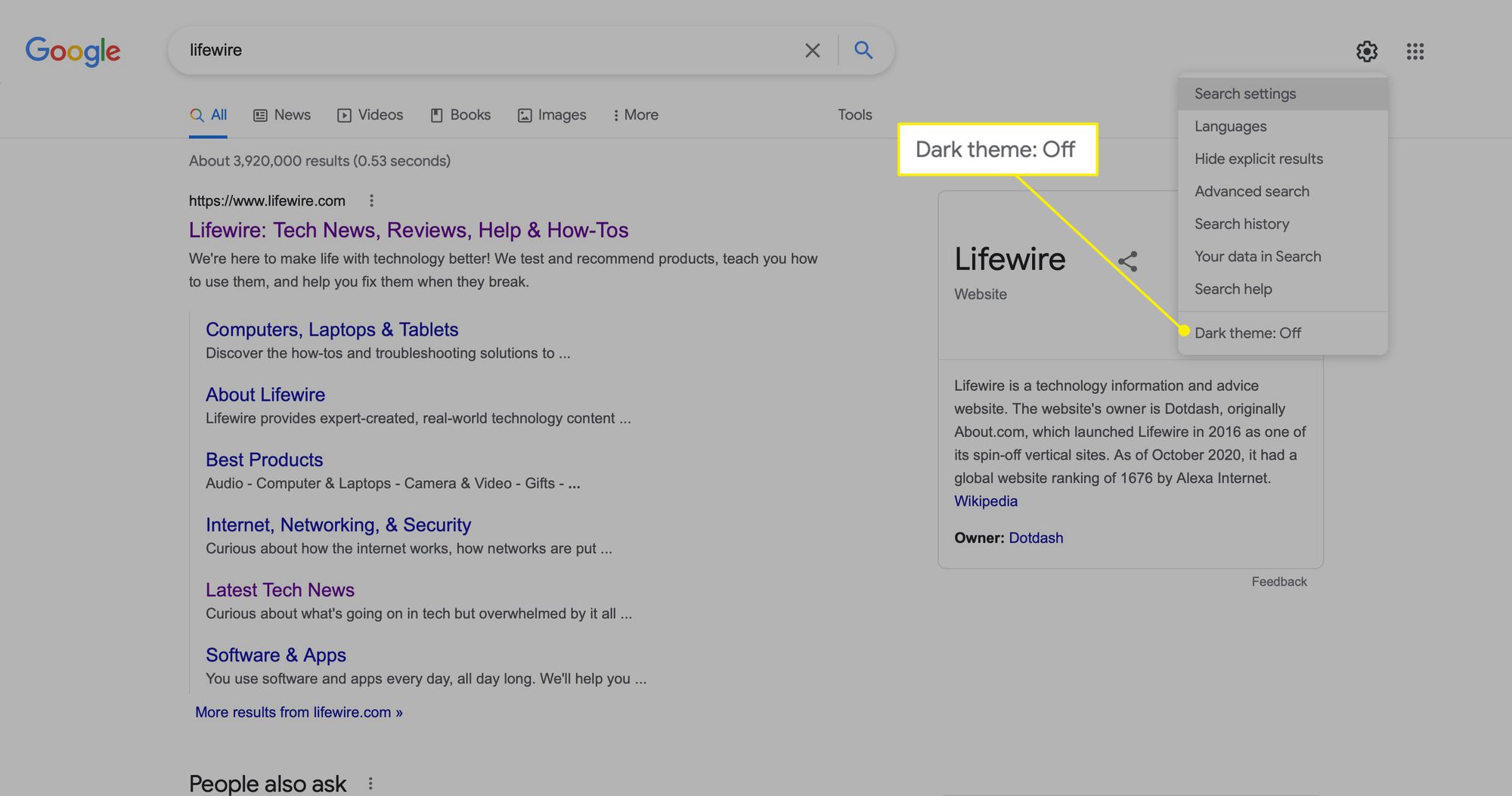Image resolution: width=1512 pixels, height=796 pixels.
Task: Switch to the Videos tab
Action: 370,115
